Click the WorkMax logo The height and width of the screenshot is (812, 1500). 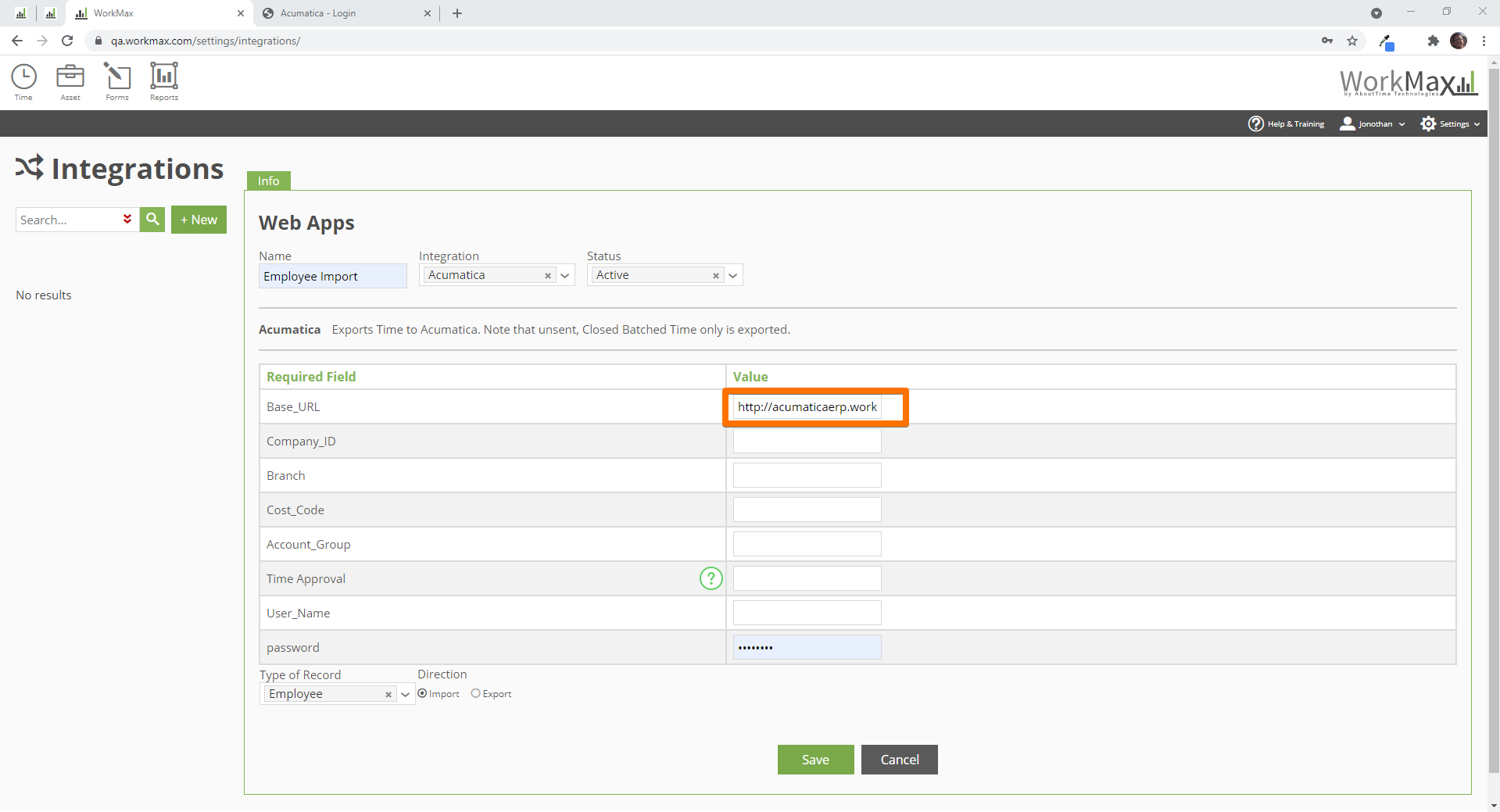point(1409,82)
